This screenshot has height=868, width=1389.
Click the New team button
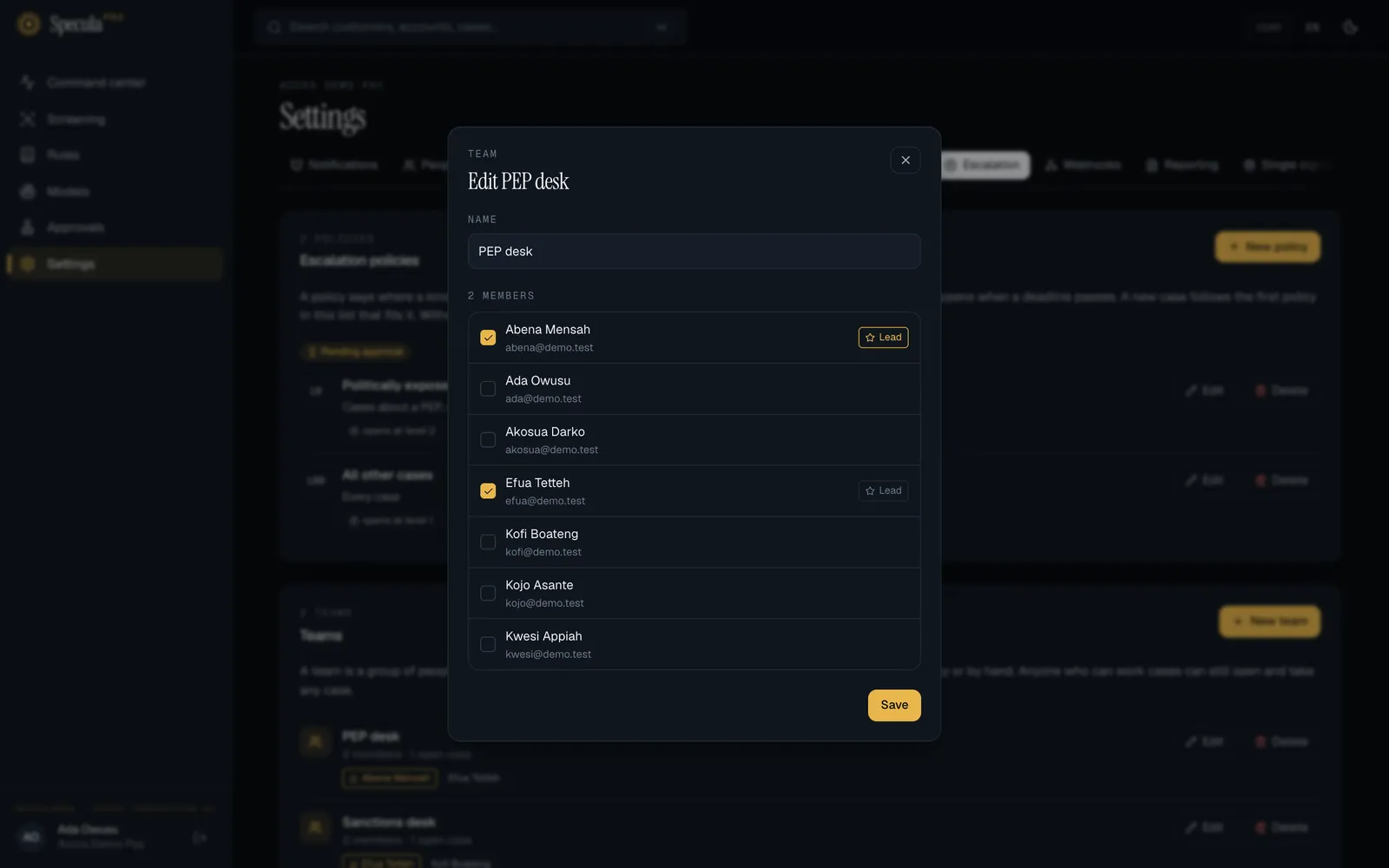tap(1269, 621)
